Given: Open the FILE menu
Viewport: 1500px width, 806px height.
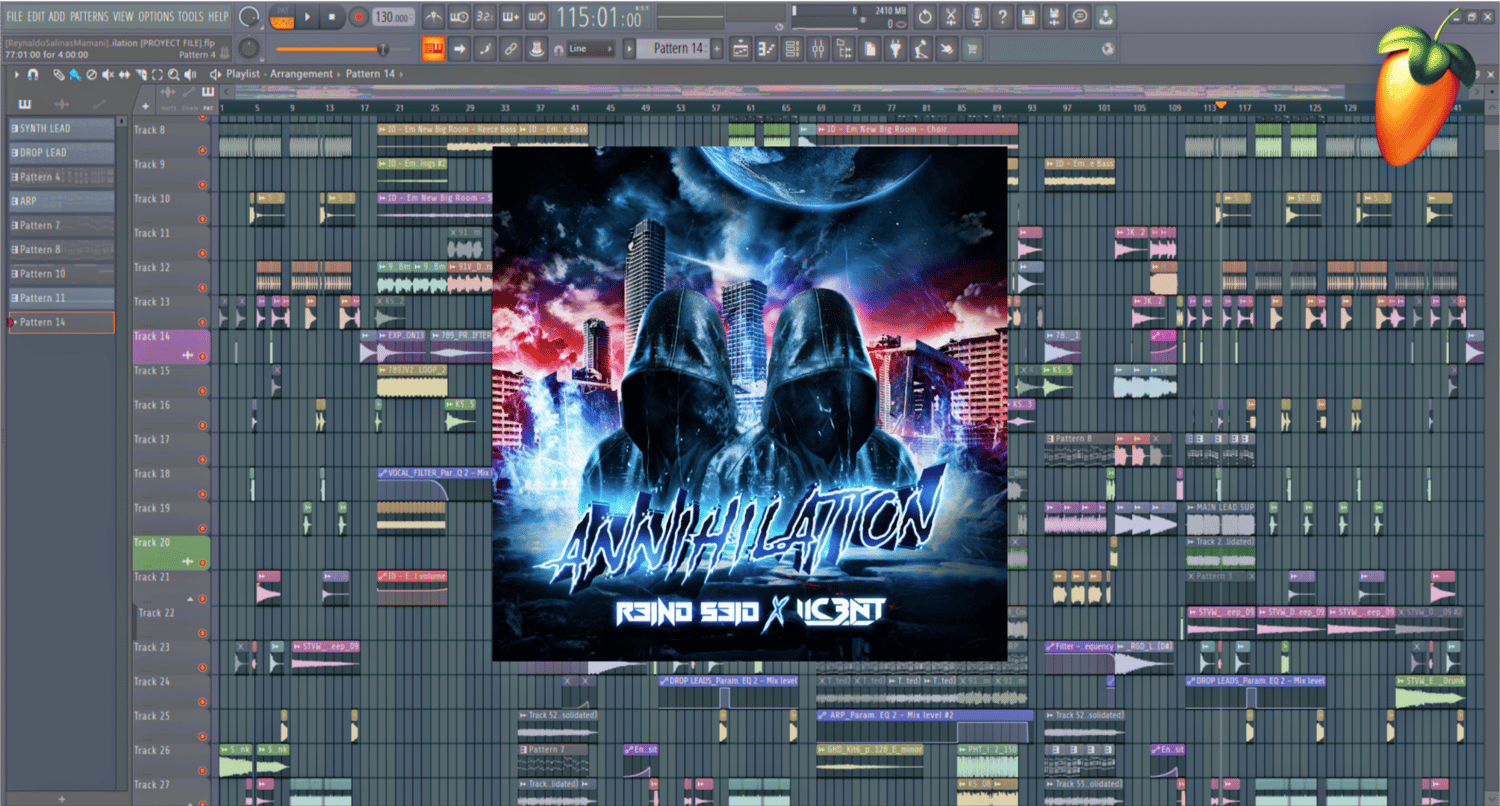Looking at the screenshot, I should click(15, 17).
